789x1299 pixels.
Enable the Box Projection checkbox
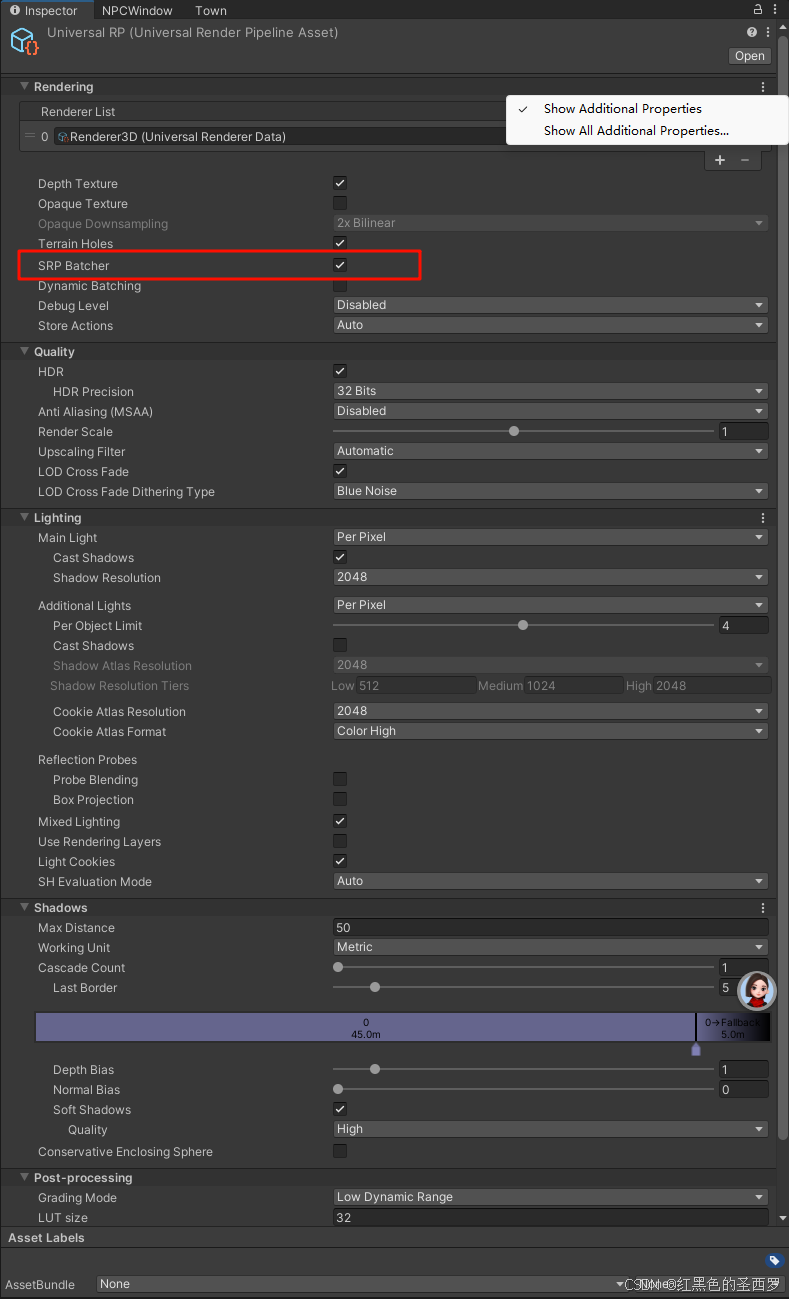click(340, 799)
